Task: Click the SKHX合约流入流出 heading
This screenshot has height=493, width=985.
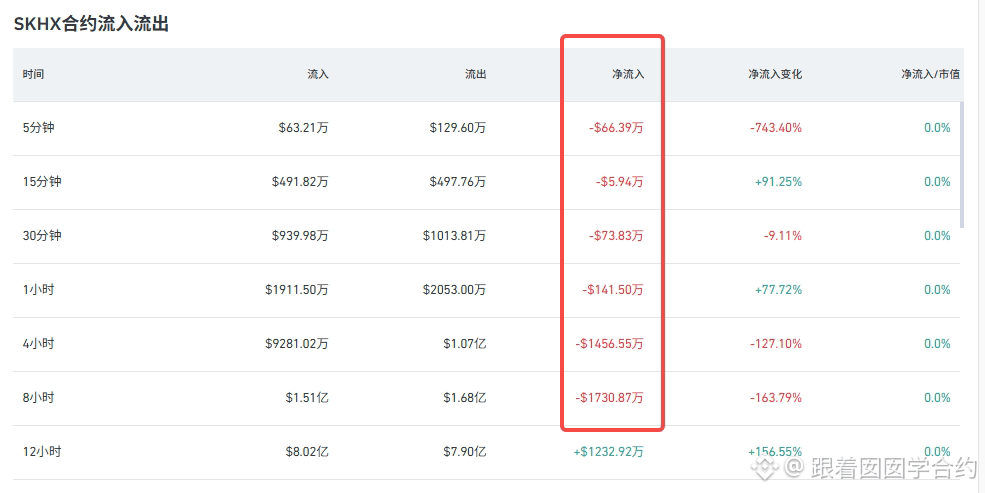Action: pyautogui.click(x=91, y=24)
